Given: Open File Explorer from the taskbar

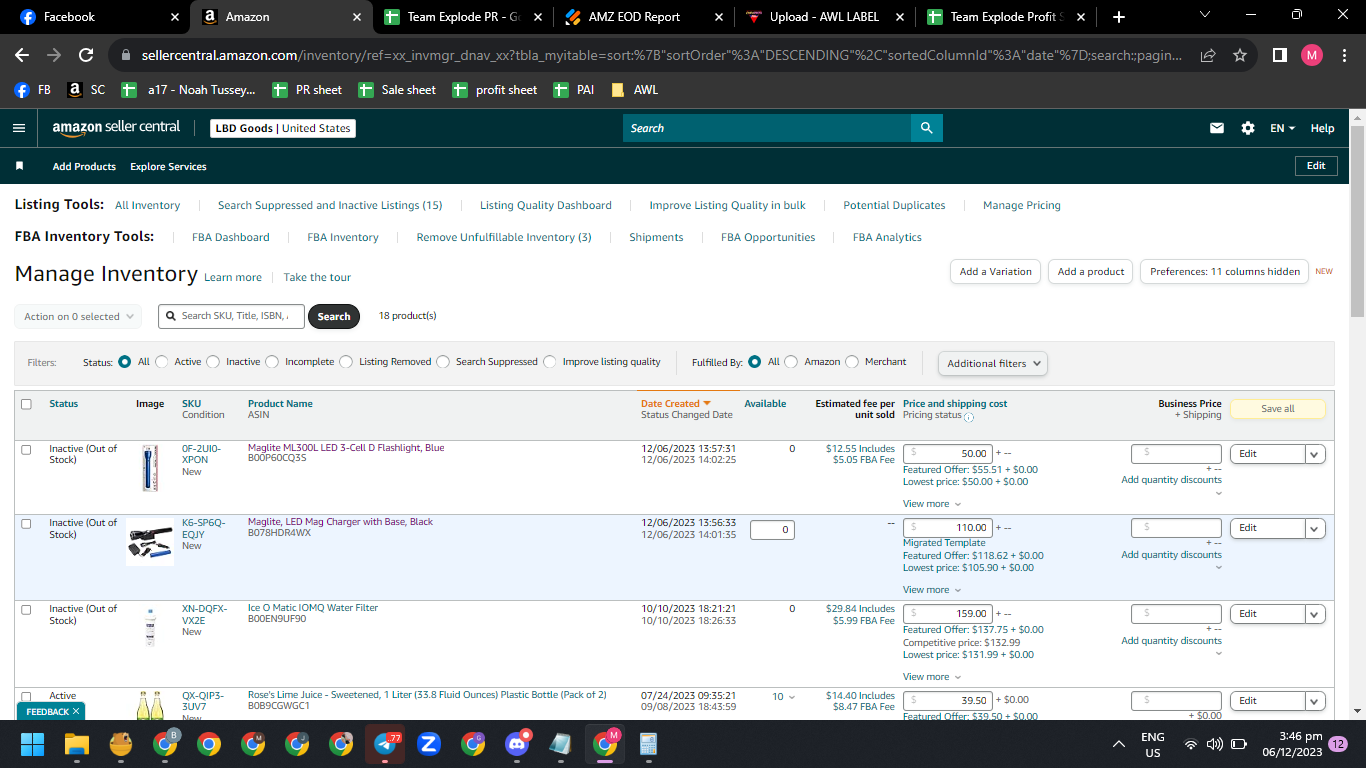Looking at the screenshot, I should pyautogui.click(x=77, y=744).
